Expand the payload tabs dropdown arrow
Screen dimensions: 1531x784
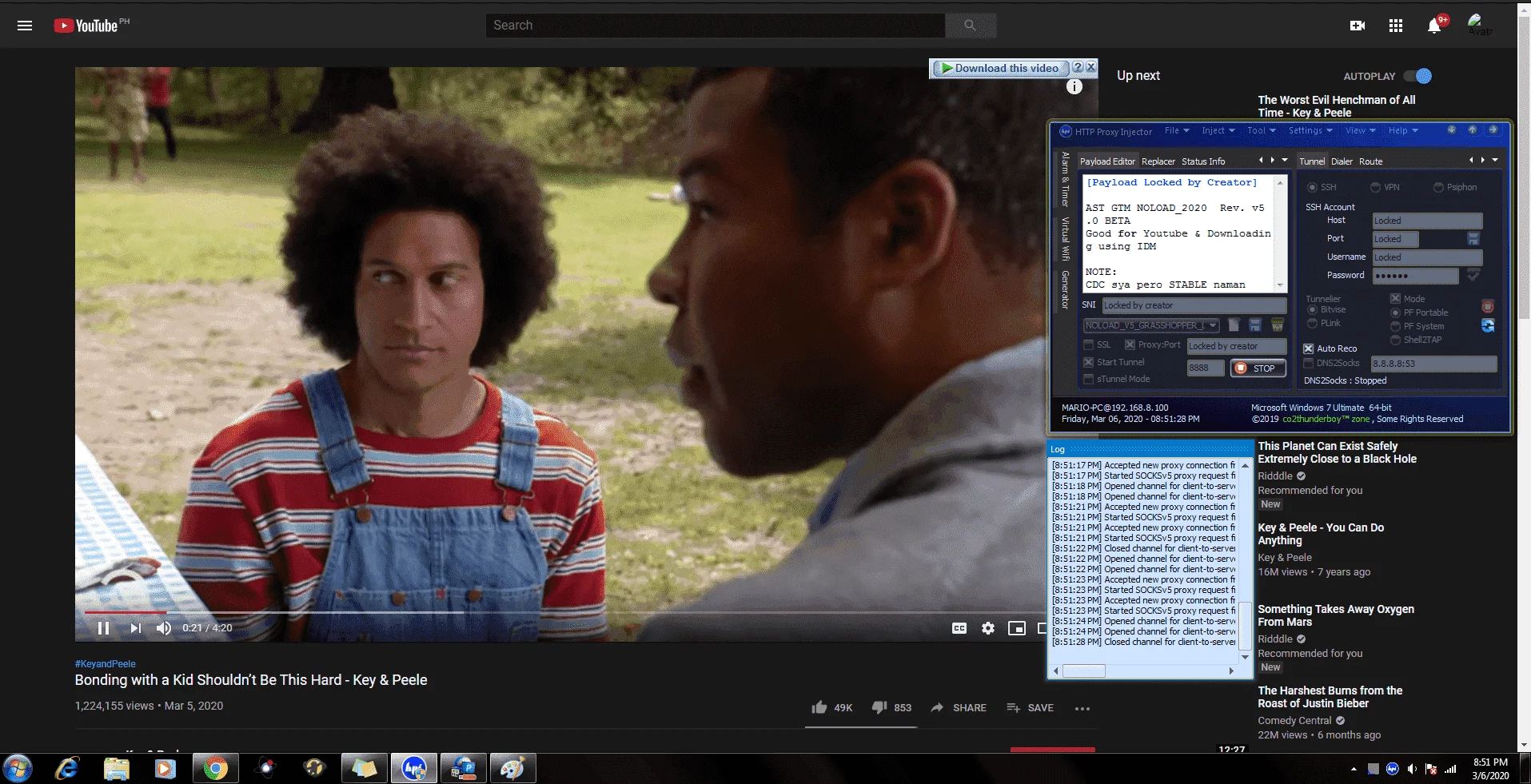point(1285,161)
